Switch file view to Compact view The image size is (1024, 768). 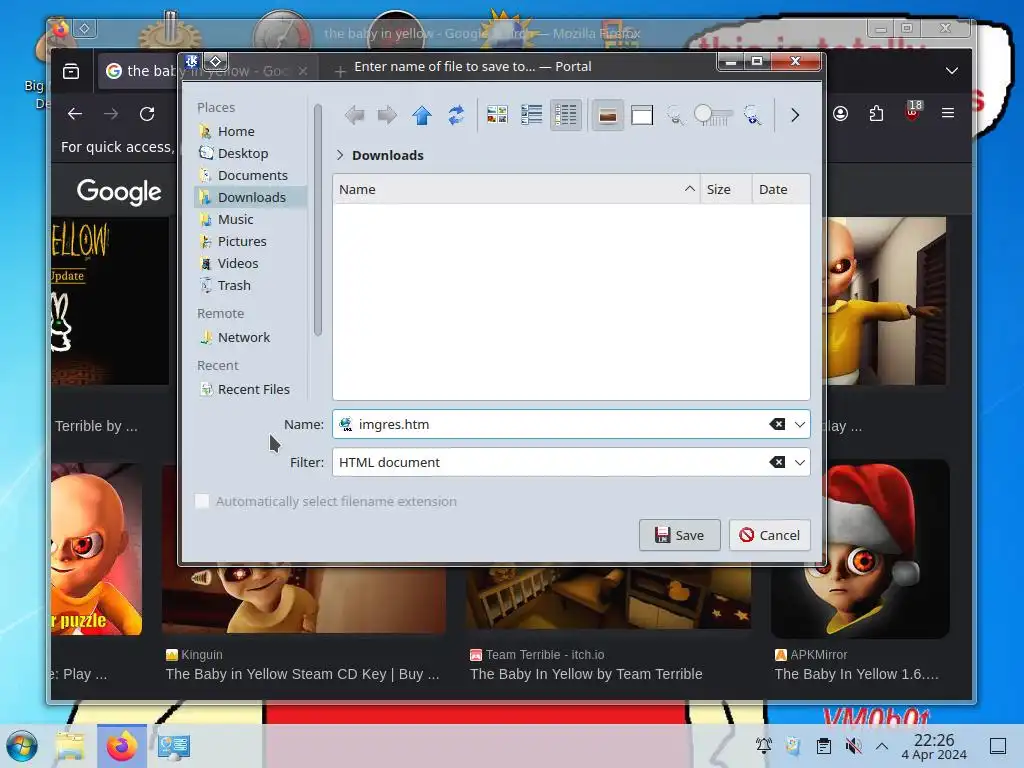coord(532,116)
